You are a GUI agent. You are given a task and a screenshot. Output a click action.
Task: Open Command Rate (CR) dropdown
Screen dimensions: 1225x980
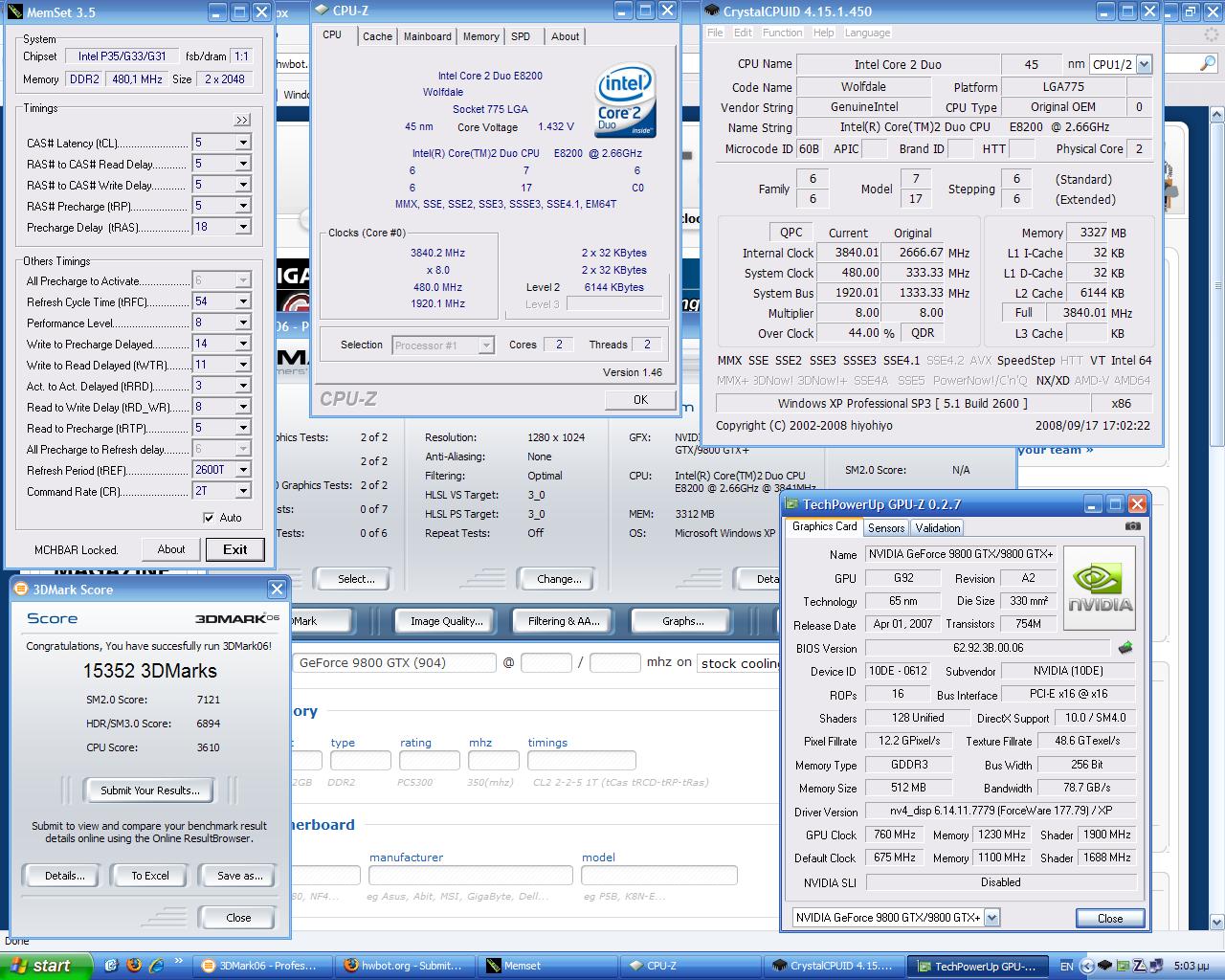[x=243, y=491]
